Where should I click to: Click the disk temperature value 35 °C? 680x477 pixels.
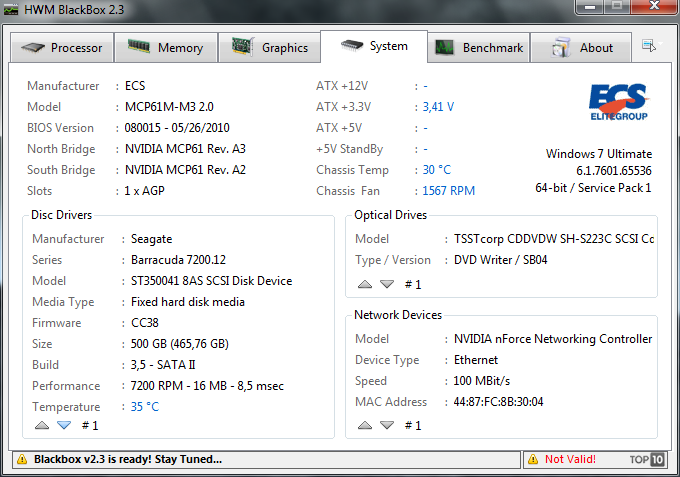(x=145, y=407)
